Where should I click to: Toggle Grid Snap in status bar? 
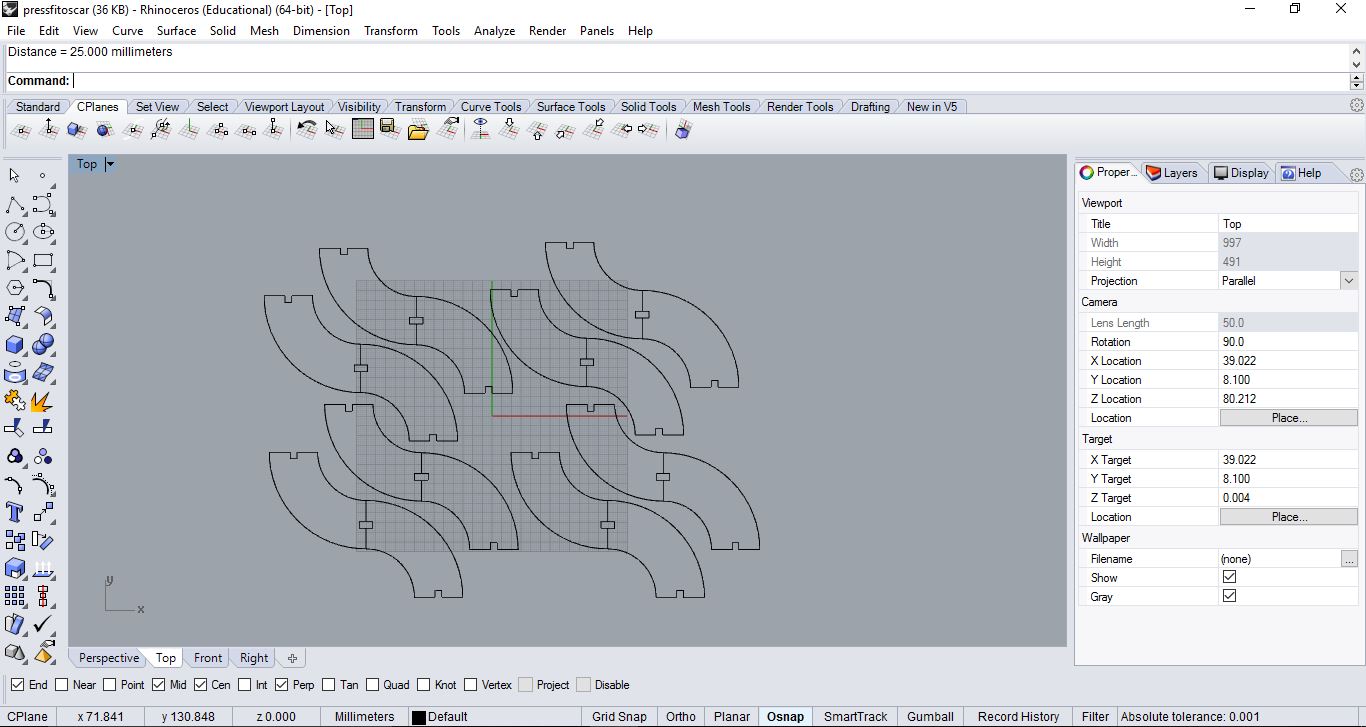[619, 716]
